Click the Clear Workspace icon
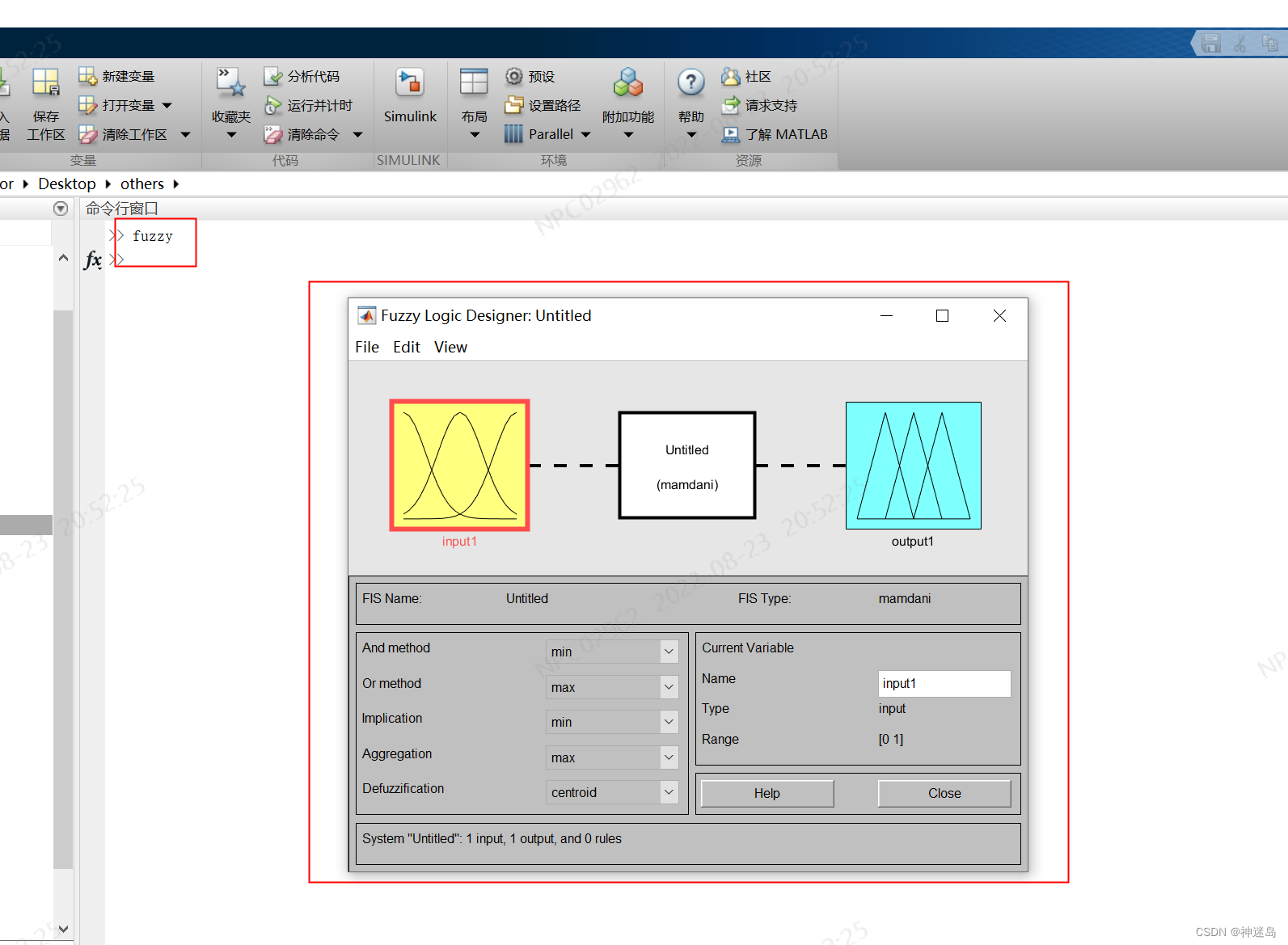Screen dimensions: 1288x945 click(x=87, y=134)
